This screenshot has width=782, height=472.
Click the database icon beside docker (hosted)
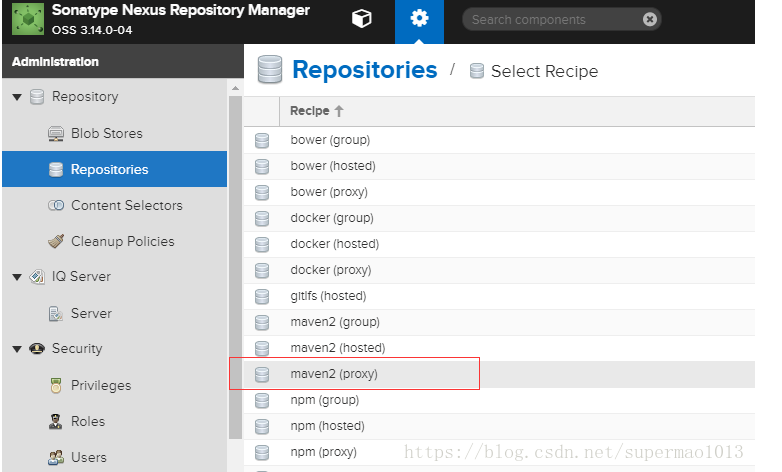262,244
